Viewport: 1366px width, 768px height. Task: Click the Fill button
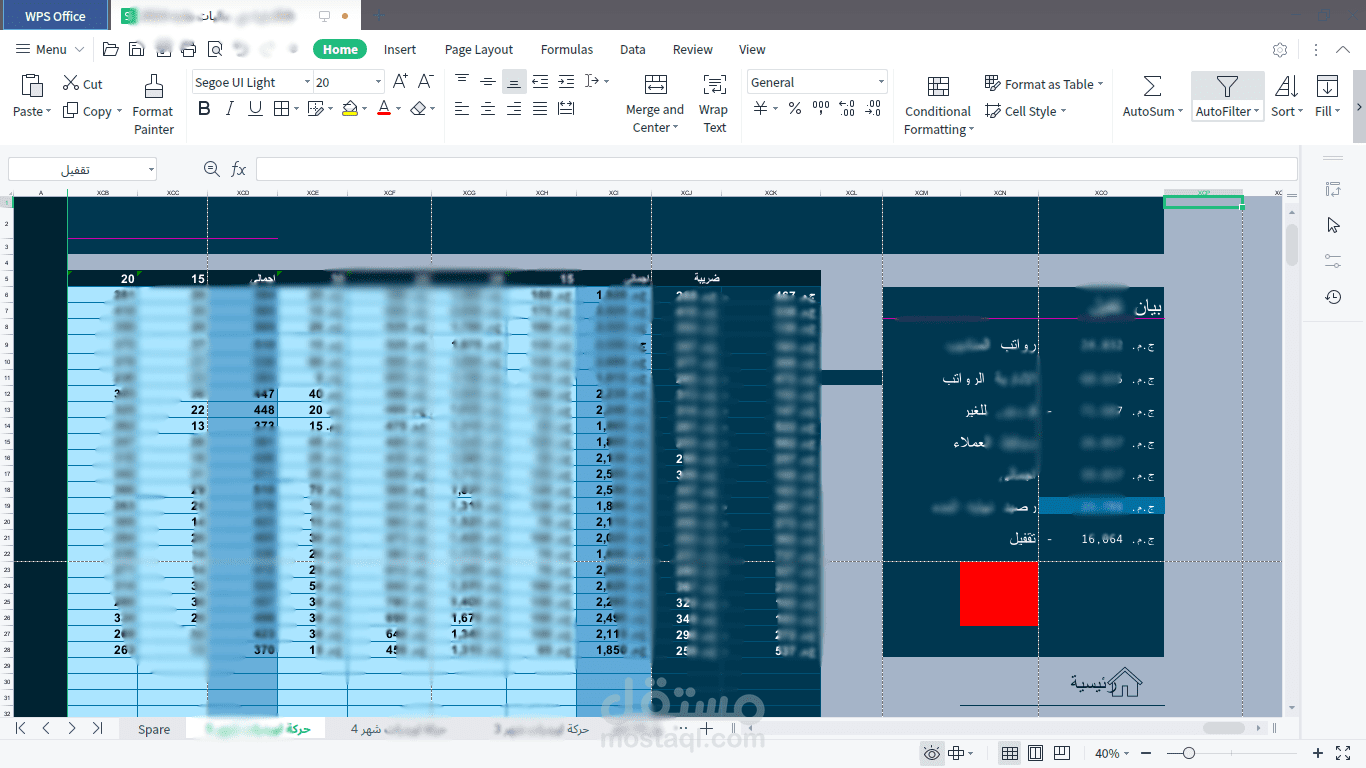click(1327, 96)
